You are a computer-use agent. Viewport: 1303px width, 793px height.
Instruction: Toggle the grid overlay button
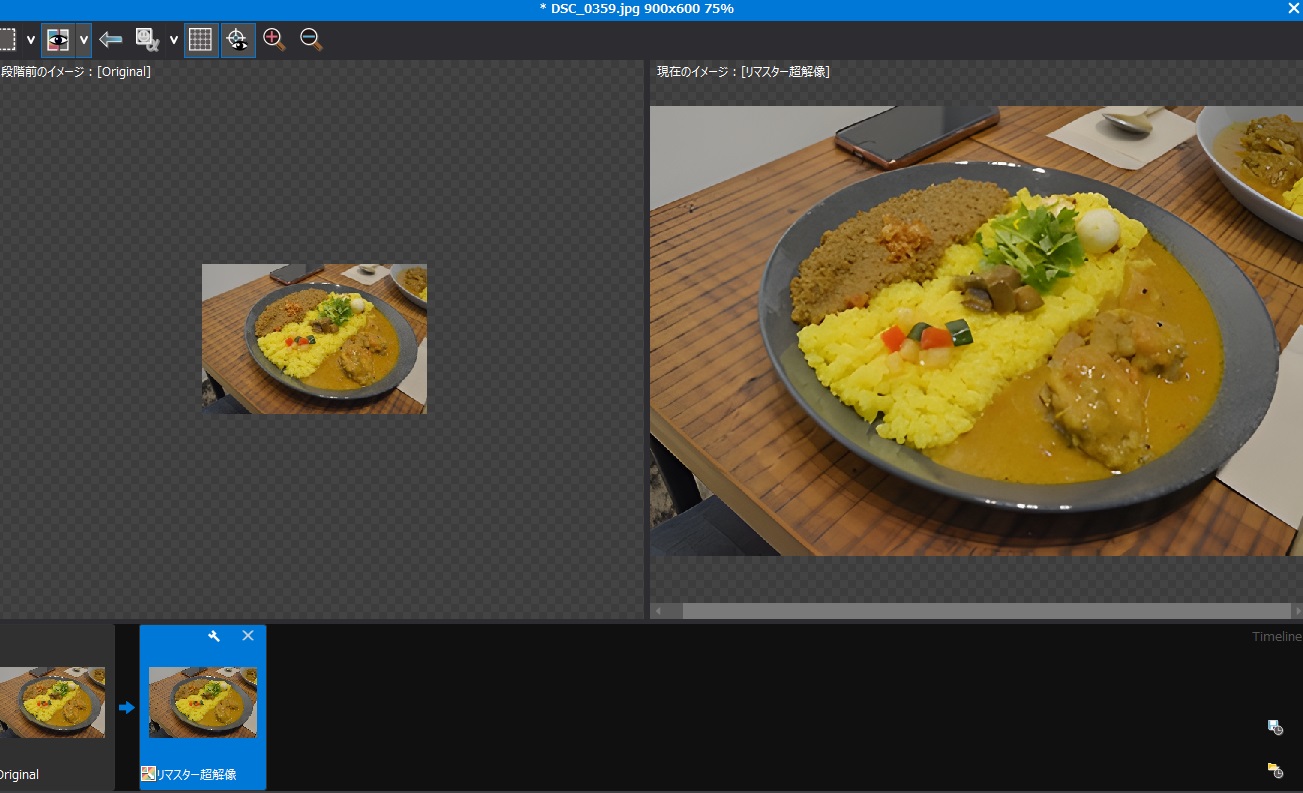click(201, 40)
